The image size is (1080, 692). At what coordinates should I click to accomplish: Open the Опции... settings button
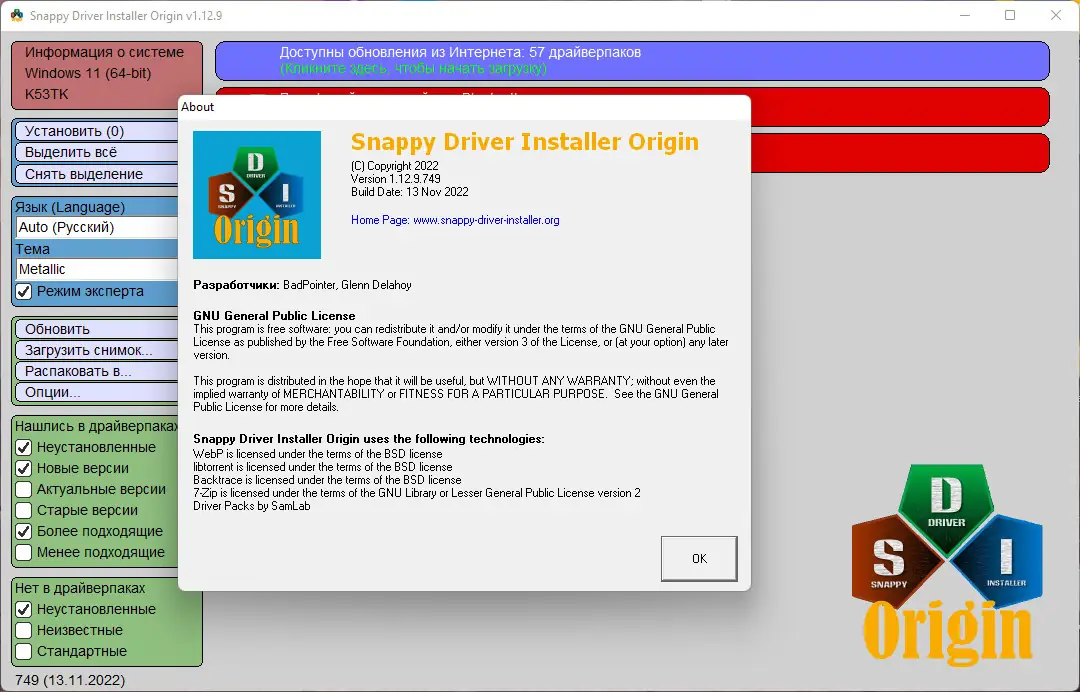click(x=96, y=392)
